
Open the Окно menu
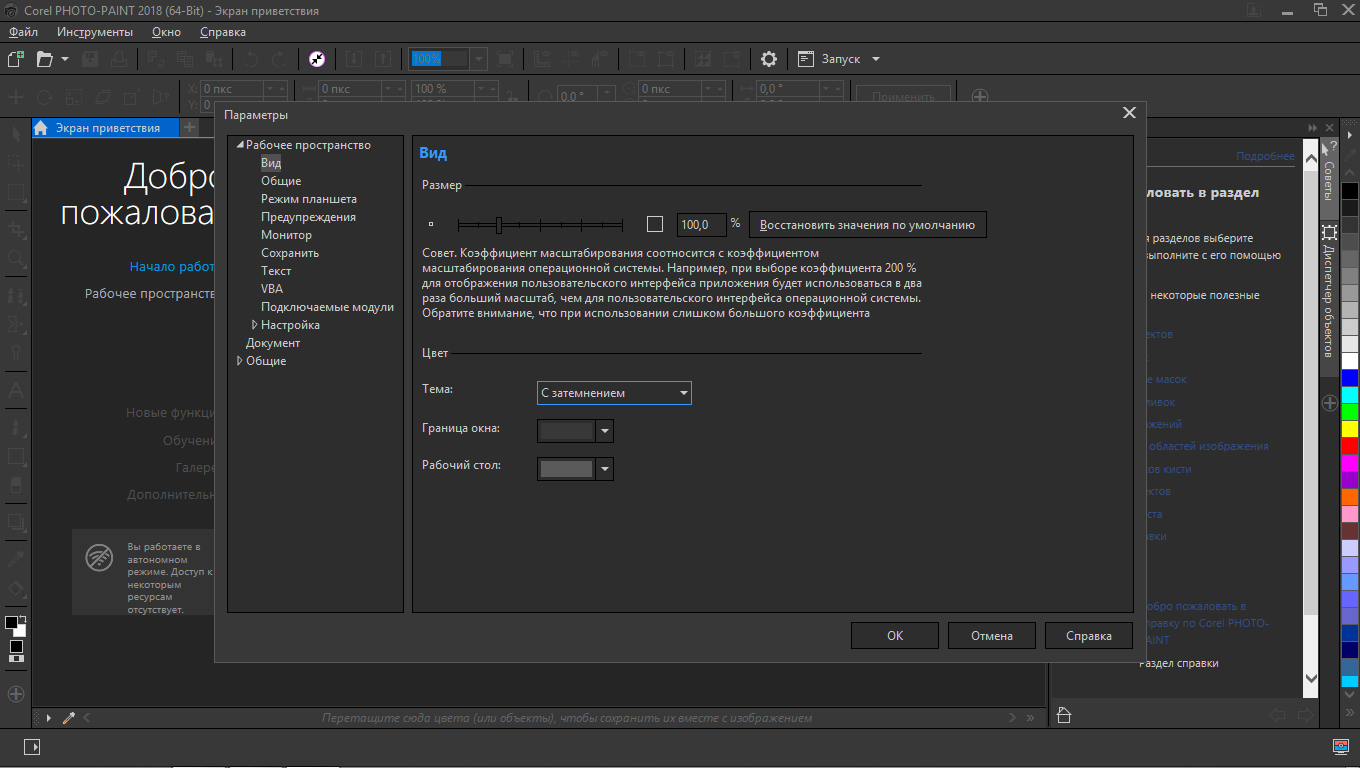click(x=166, y=32)
